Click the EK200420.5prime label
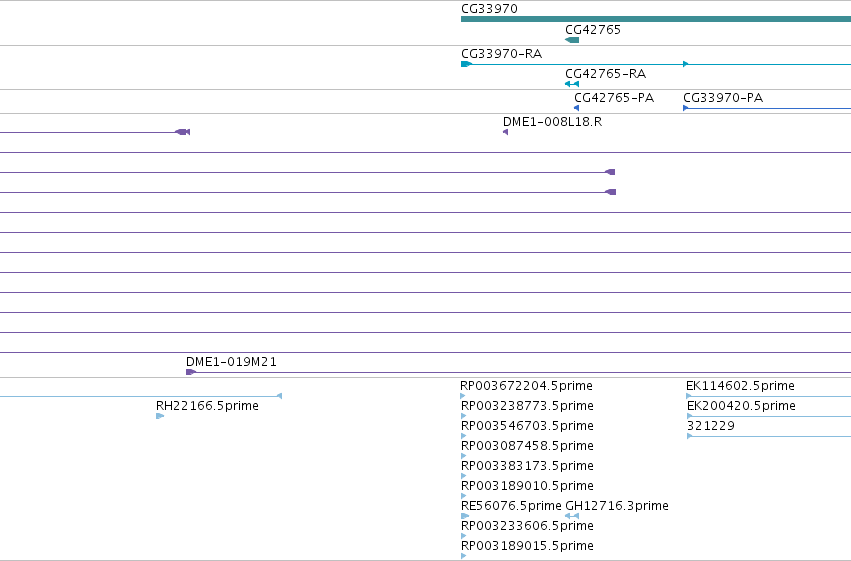851x561 pixels. pyautogui.click(x=741, y=406)
